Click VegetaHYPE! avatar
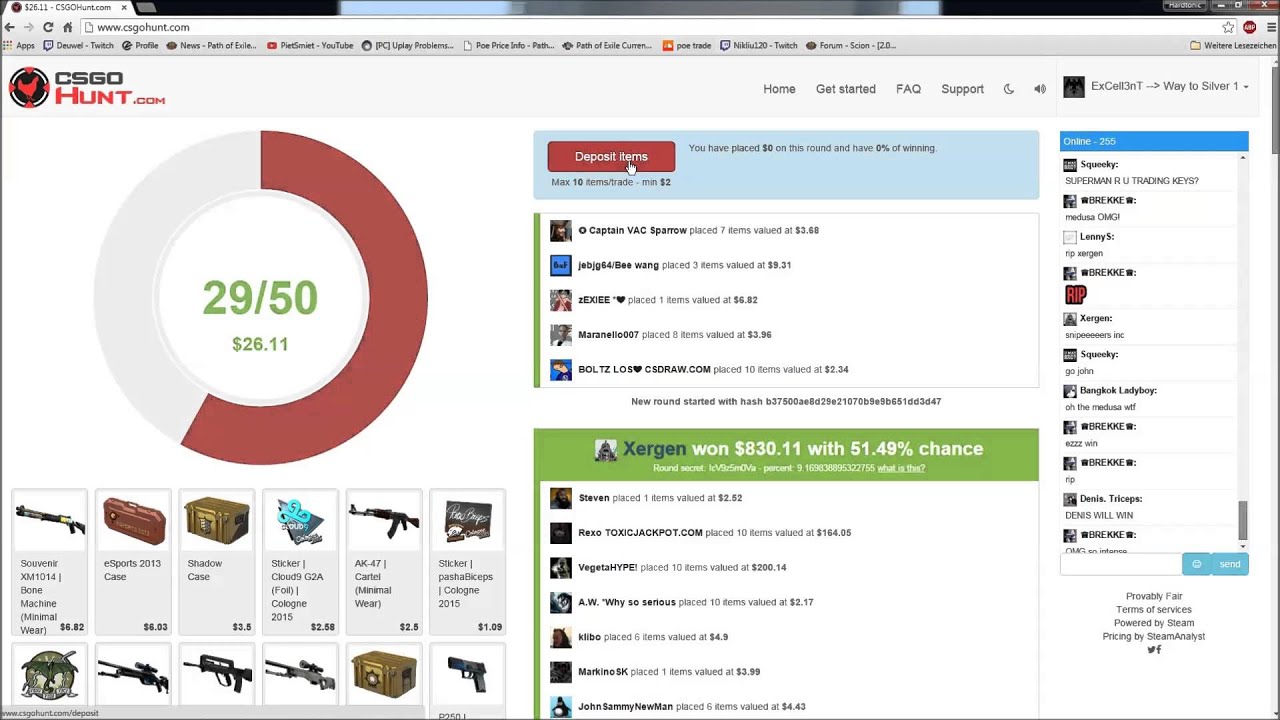This screenshot has height=720, width=1280. click(x=561, y=567)
